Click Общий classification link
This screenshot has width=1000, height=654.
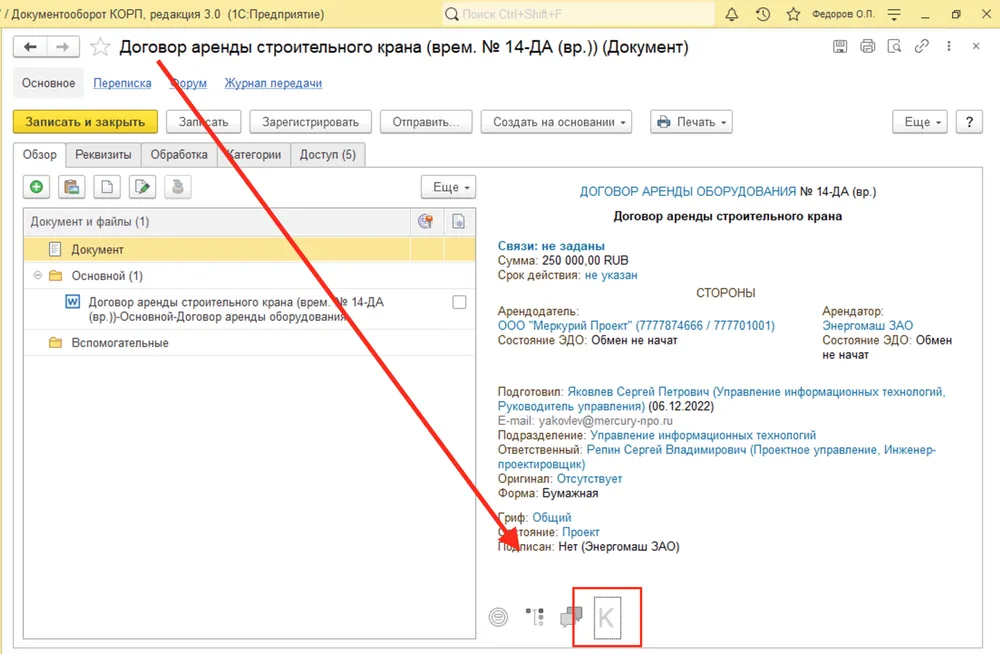(x=552, y=517)
